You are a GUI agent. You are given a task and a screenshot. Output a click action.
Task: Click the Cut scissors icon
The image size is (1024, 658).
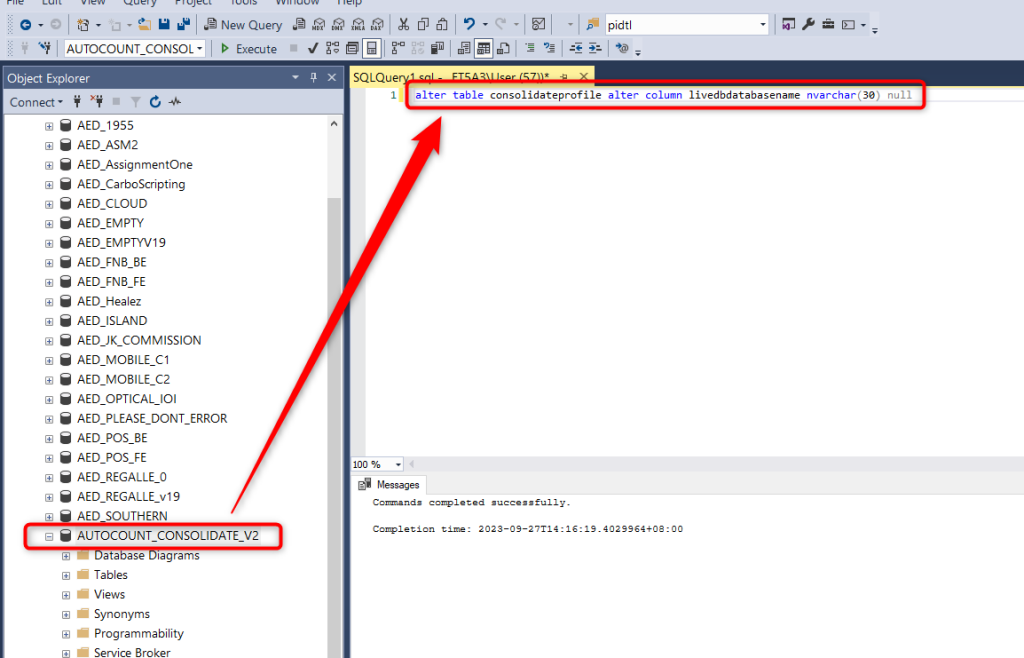tap(403, 24)
